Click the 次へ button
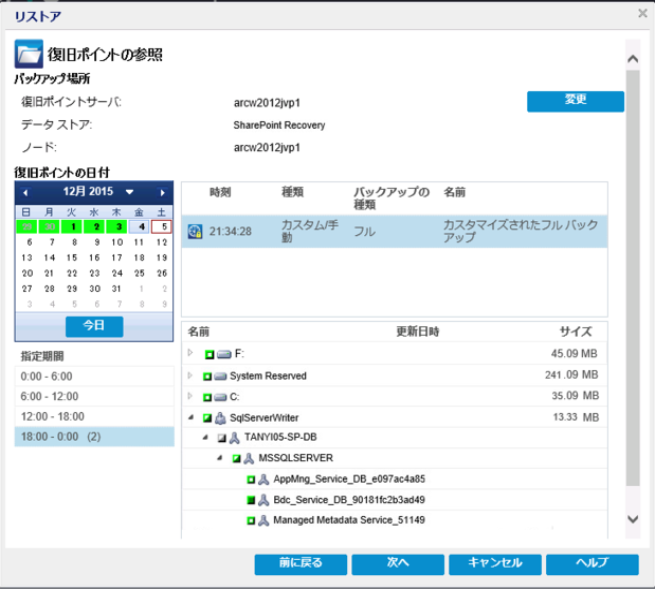Viewport: 655px width, 589px height. tap(398, 564)
